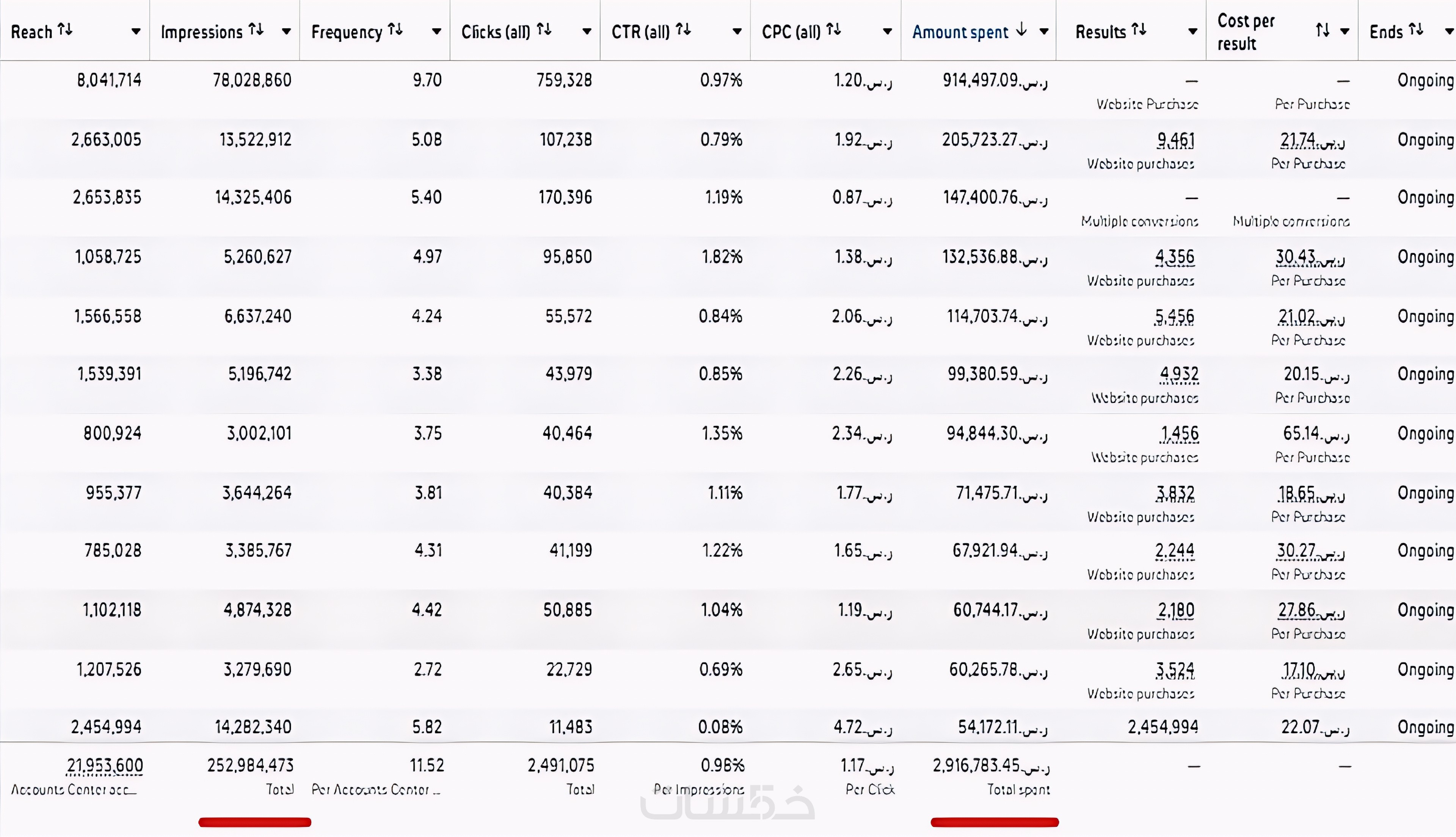
Task: Click the 4,356 results value link
Action: (1174, 256)
